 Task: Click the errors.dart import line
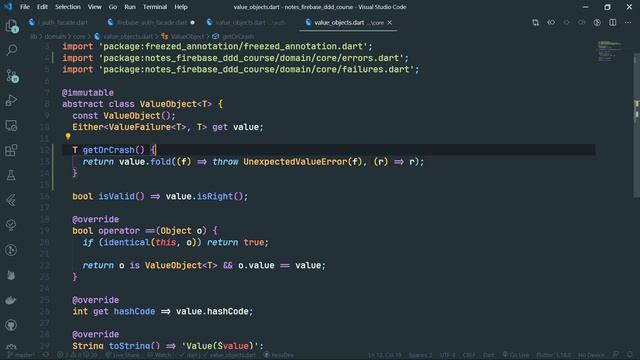[235, 58]
